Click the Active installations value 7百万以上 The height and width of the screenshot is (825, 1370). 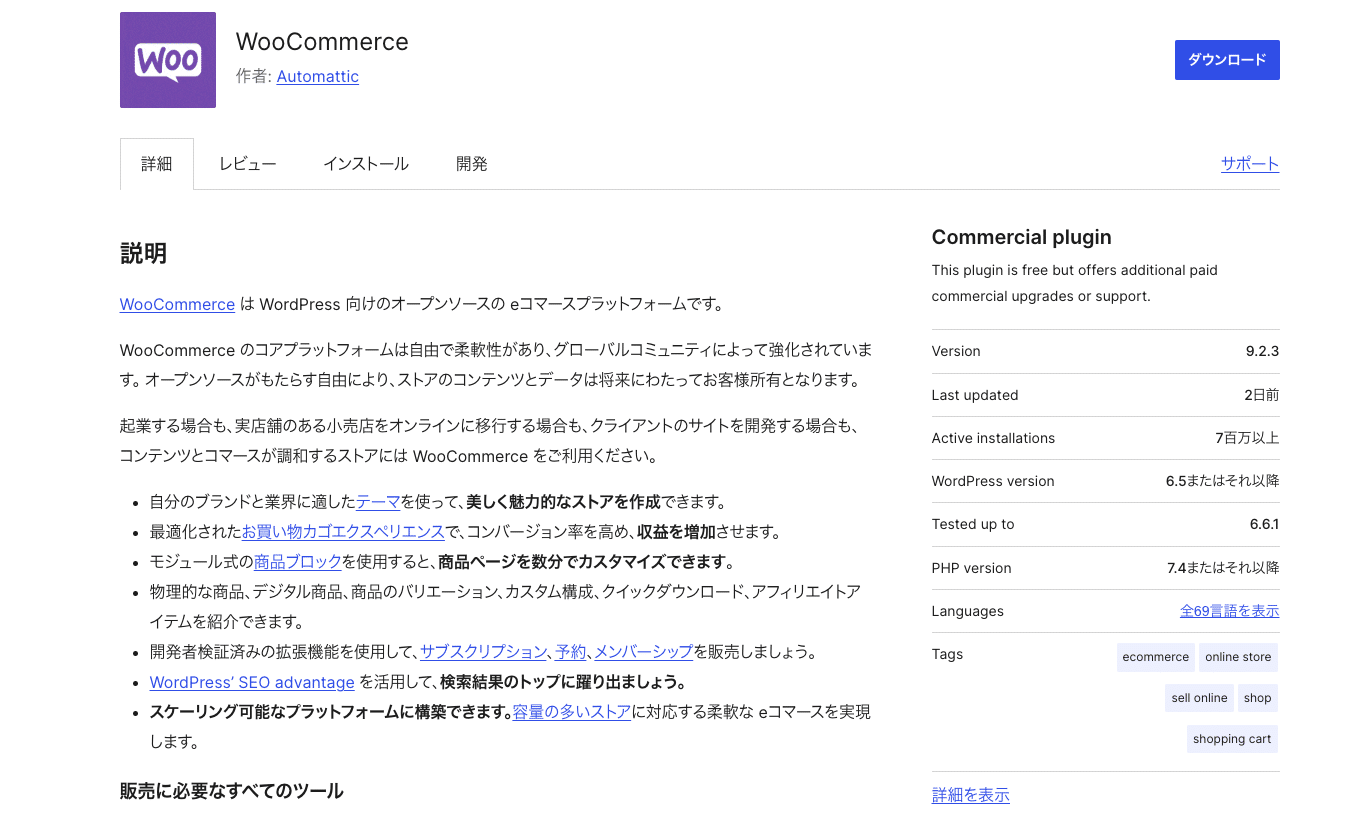pyautogui.click(x=1247, y=438)
